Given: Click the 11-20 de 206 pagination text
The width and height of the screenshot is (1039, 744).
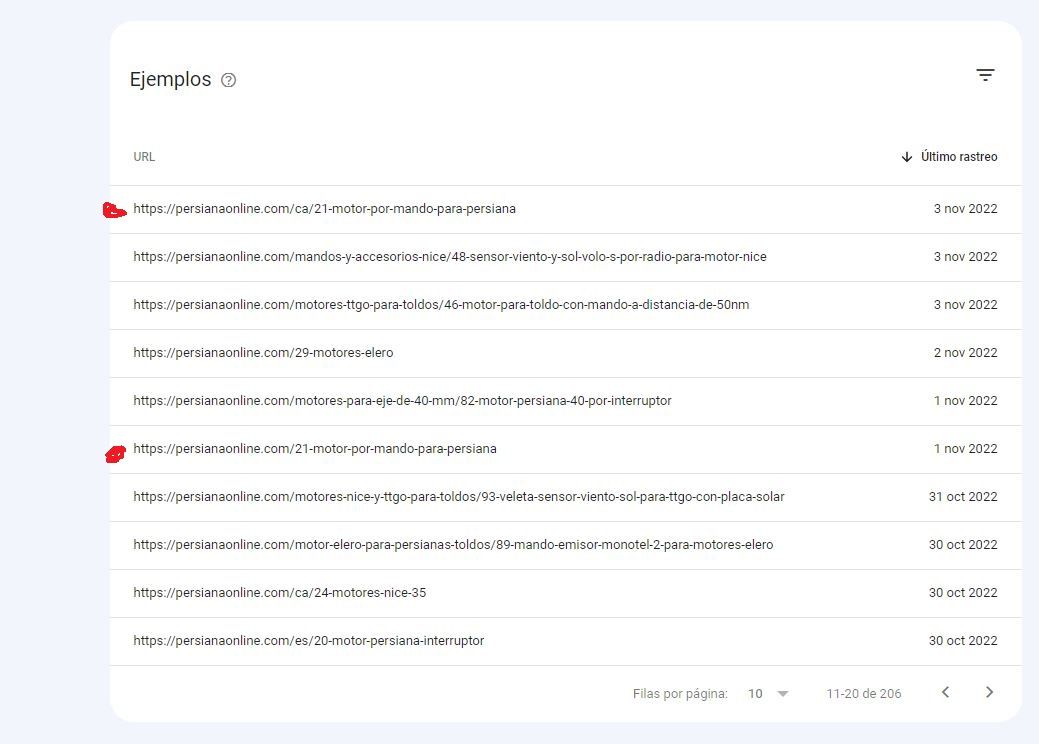Looking at the screenshot, I should point(863,694).
